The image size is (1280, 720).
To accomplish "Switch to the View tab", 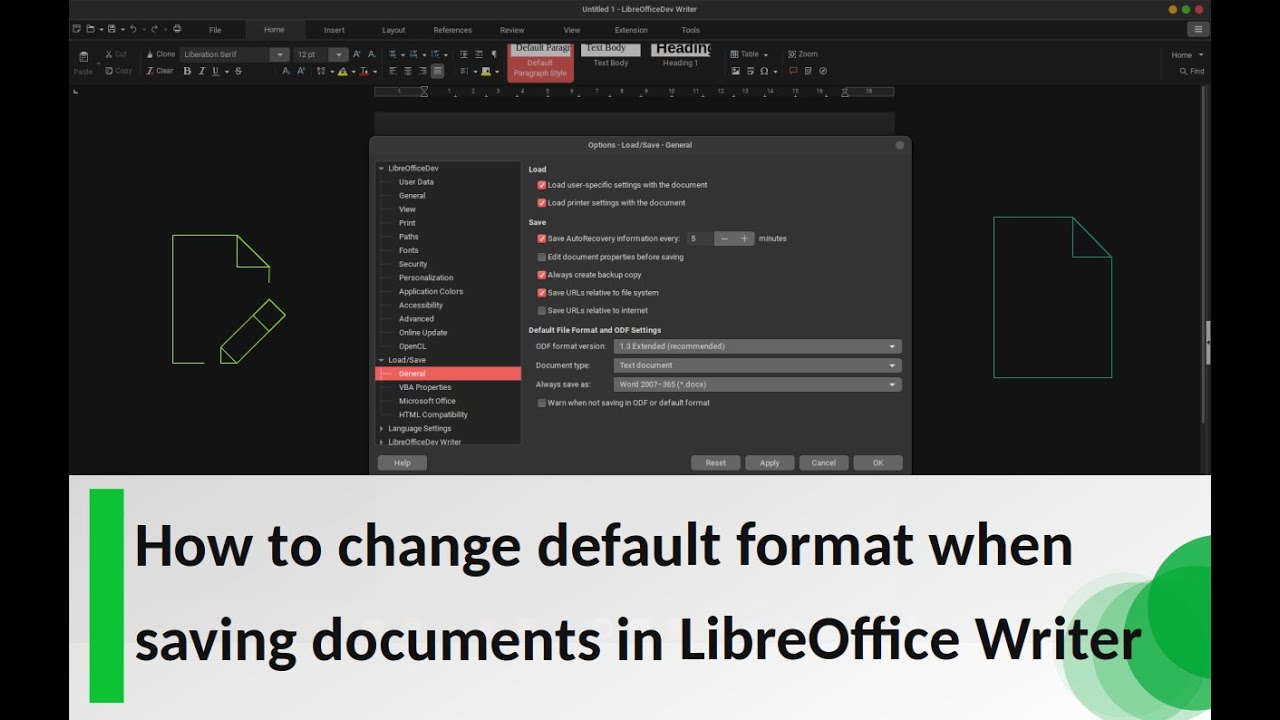I will coord(572,30).
